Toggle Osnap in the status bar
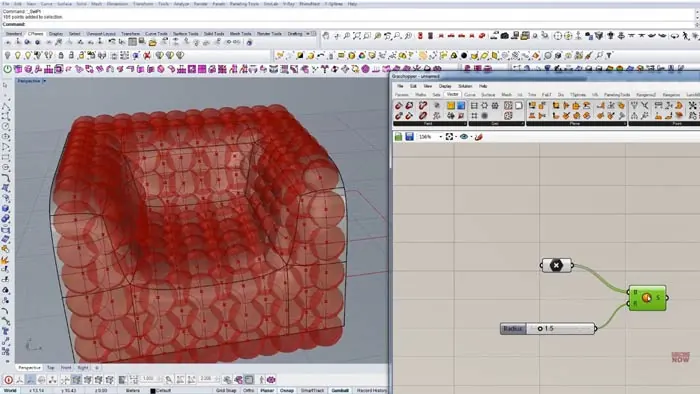 click(287, 390)
